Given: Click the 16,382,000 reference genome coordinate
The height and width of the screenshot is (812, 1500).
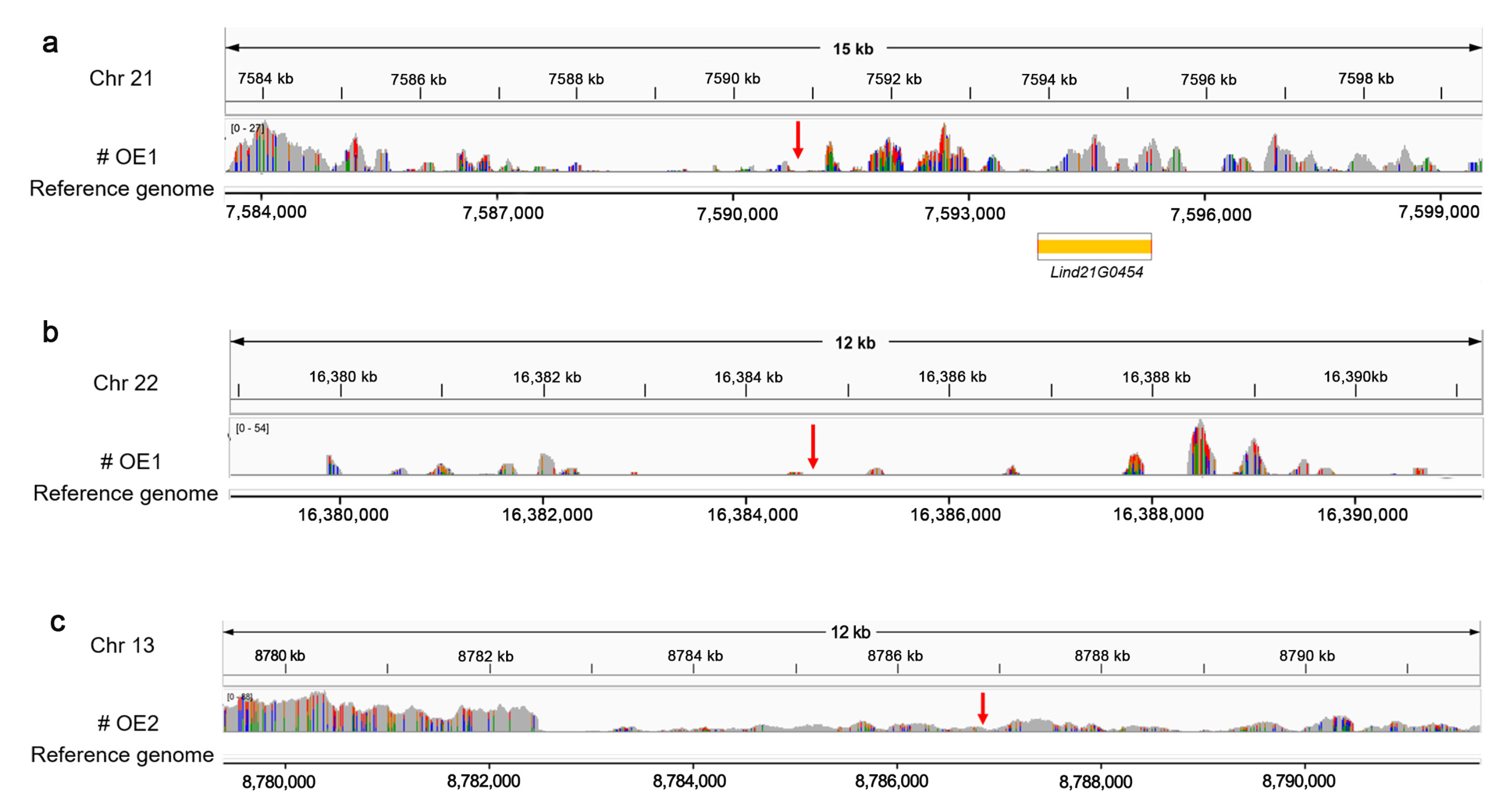Looking at the screenshot, I should (x=547, y=515).
